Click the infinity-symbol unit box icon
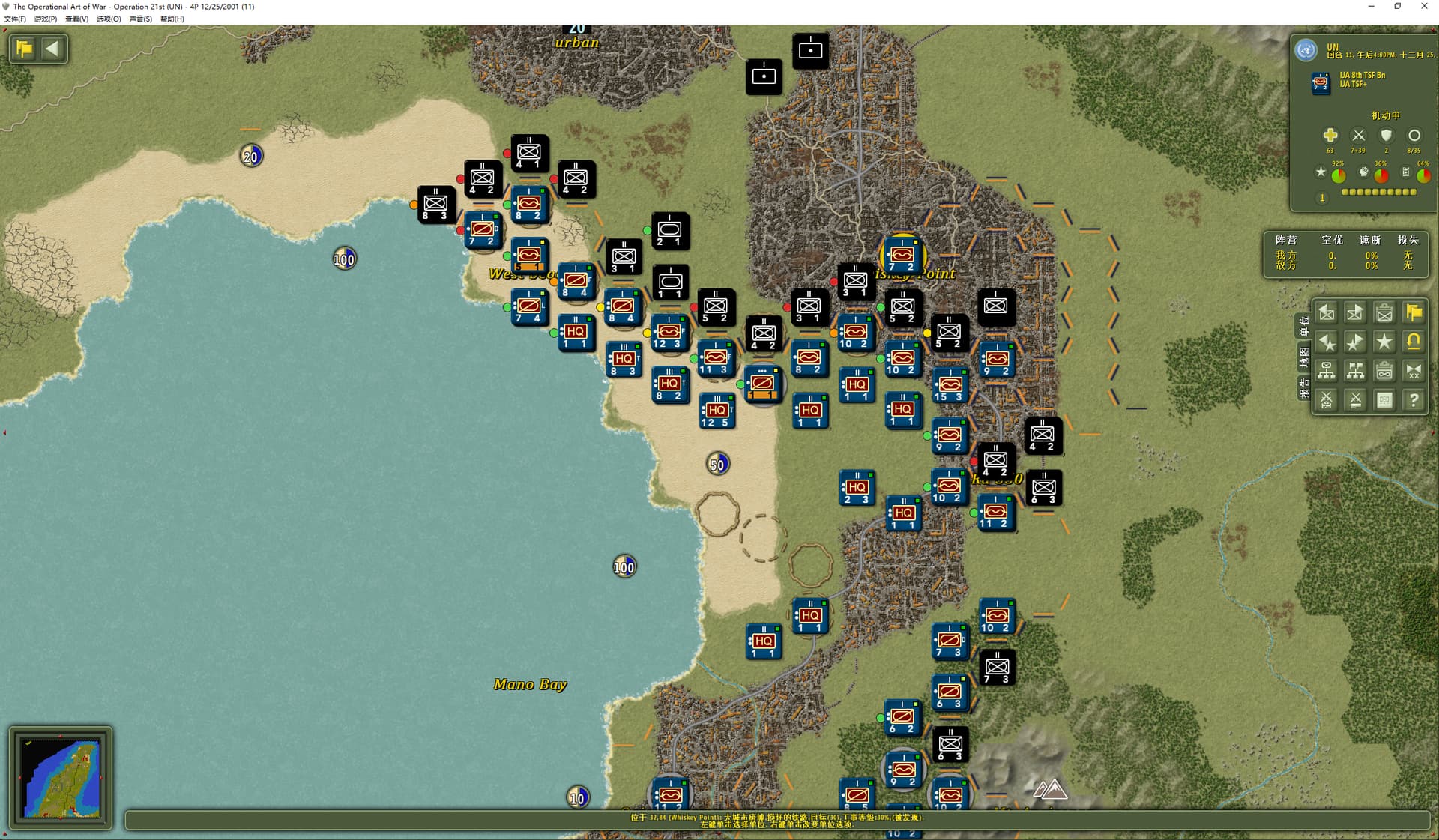The image size is (1439, 840). (x=1384, y=371)
